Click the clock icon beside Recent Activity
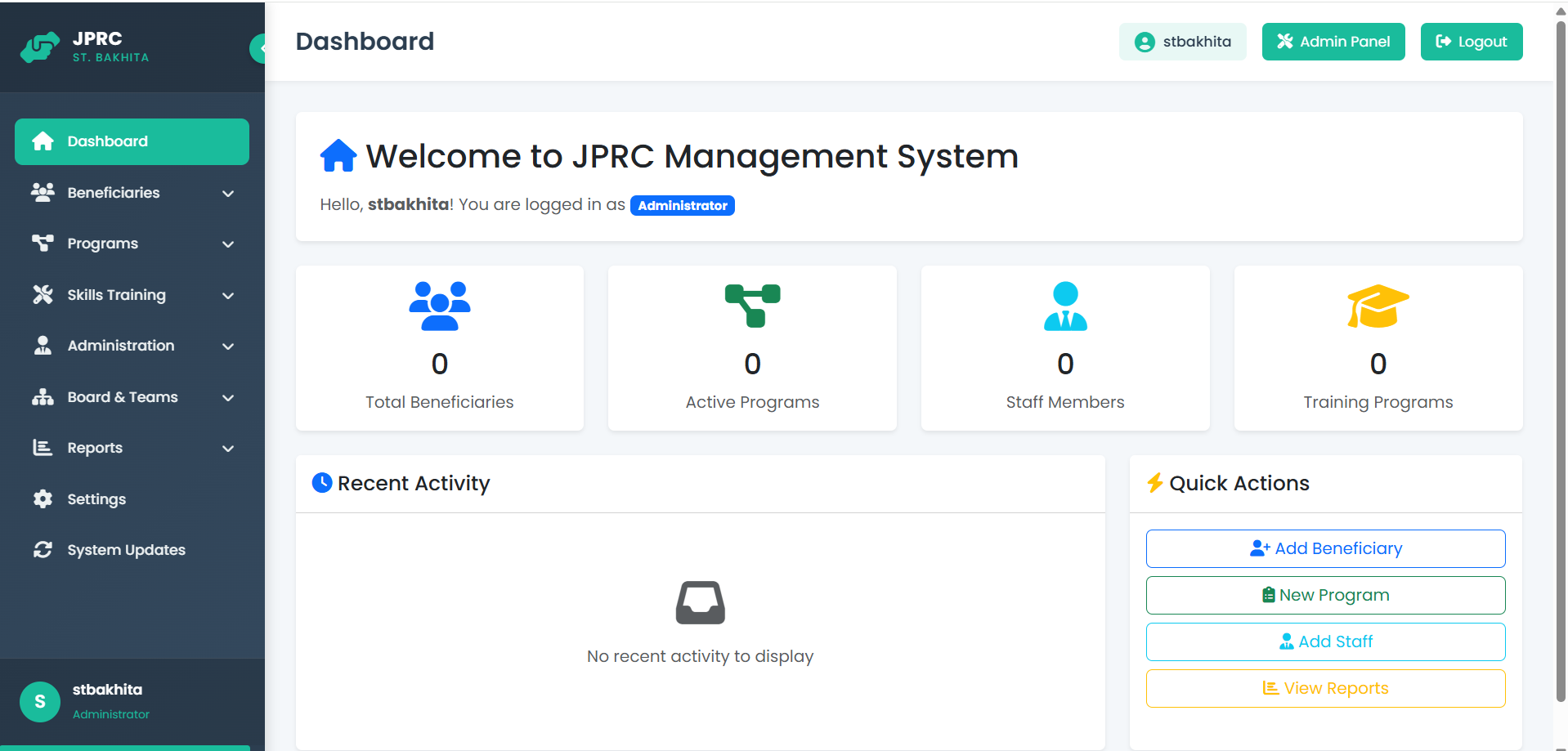This screenshot has height=751, width=1568. point(321,483)
